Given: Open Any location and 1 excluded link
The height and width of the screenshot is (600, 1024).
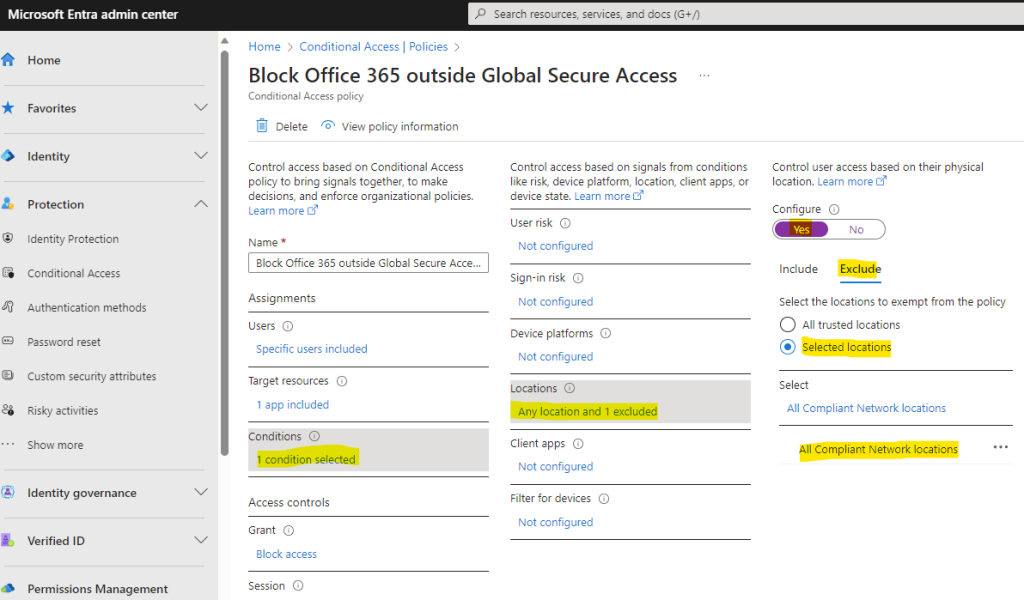Looking at the screenshot, I should tap(588, 411).
